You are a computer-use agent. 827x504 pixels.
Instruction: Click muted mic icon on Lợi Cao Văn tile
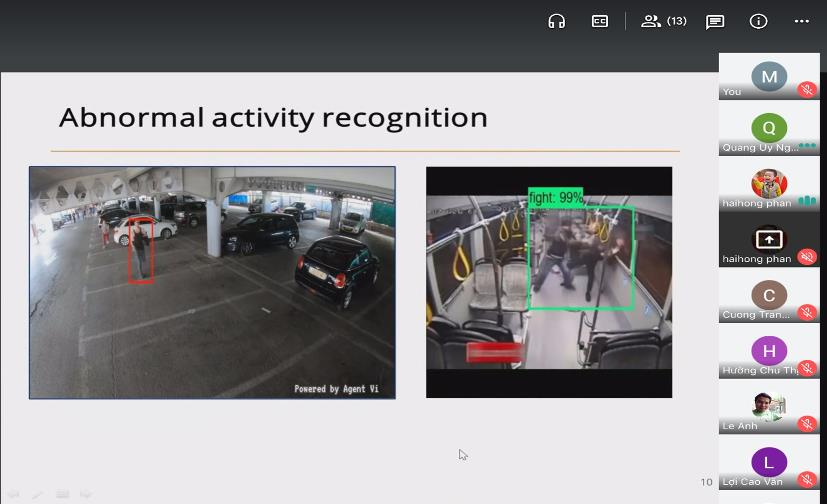[807, 481]
